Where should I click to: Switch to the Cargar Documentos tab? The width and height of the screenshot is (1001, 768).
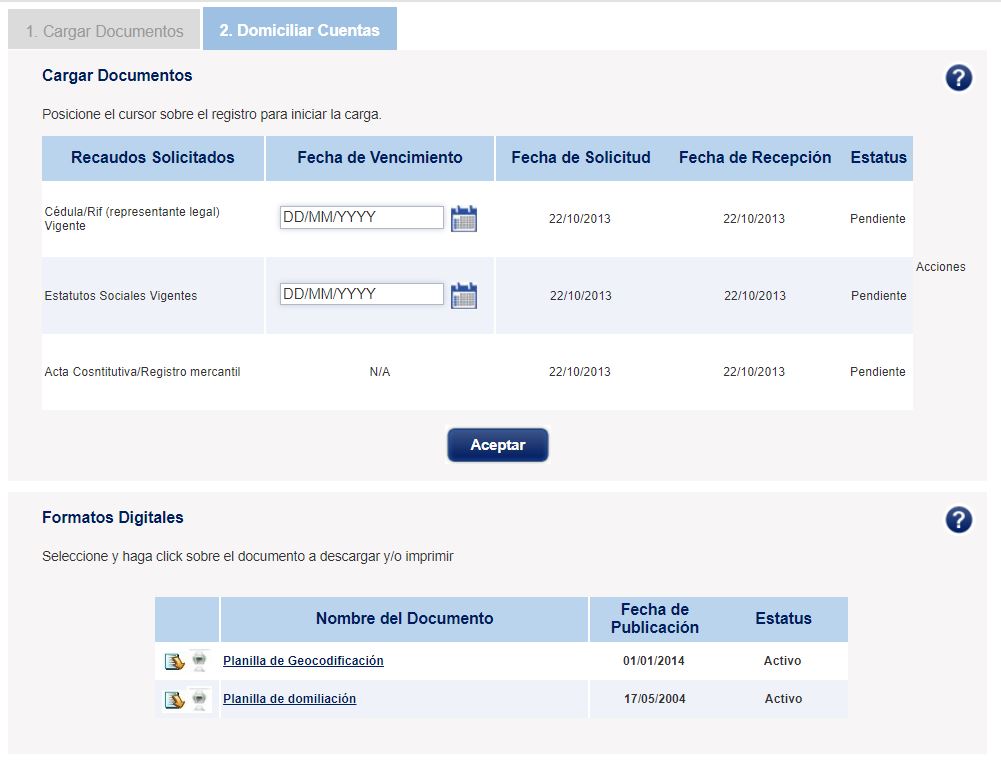click(x=105, y=31)
